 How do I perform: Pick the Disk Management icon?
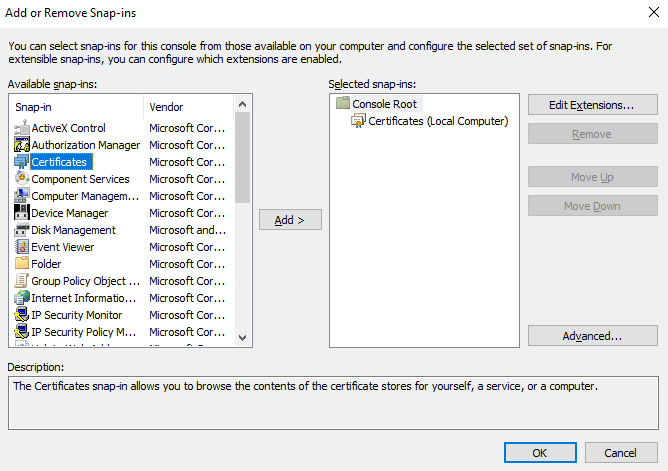[x=23, y=230]
